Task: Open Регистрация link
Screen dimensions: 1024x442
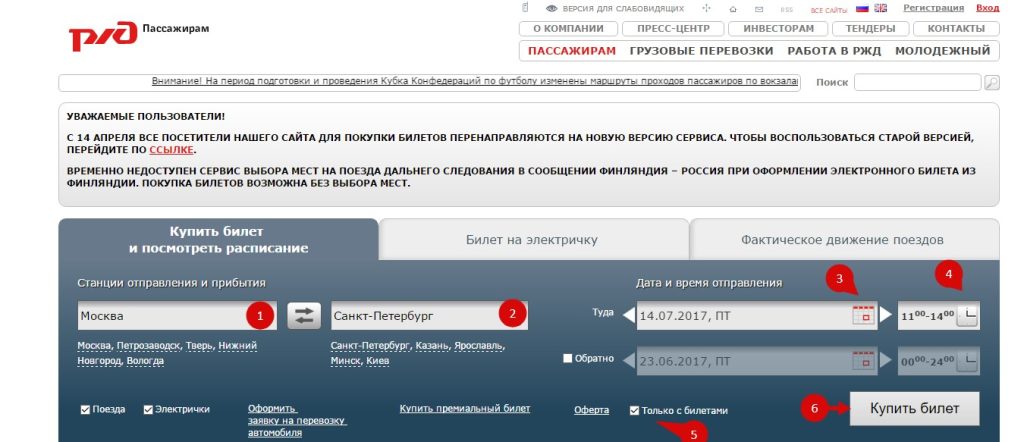Action: (933, 8)
